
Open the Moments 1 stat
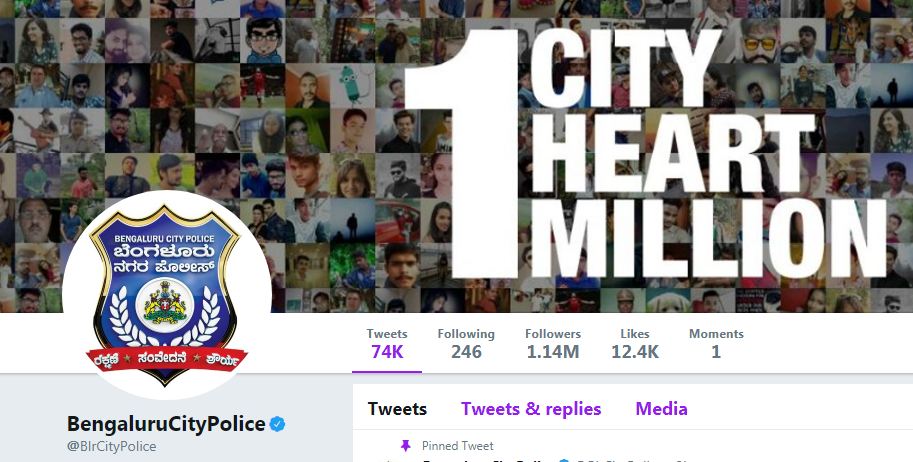pyautogui.click(x=716, y=343)
